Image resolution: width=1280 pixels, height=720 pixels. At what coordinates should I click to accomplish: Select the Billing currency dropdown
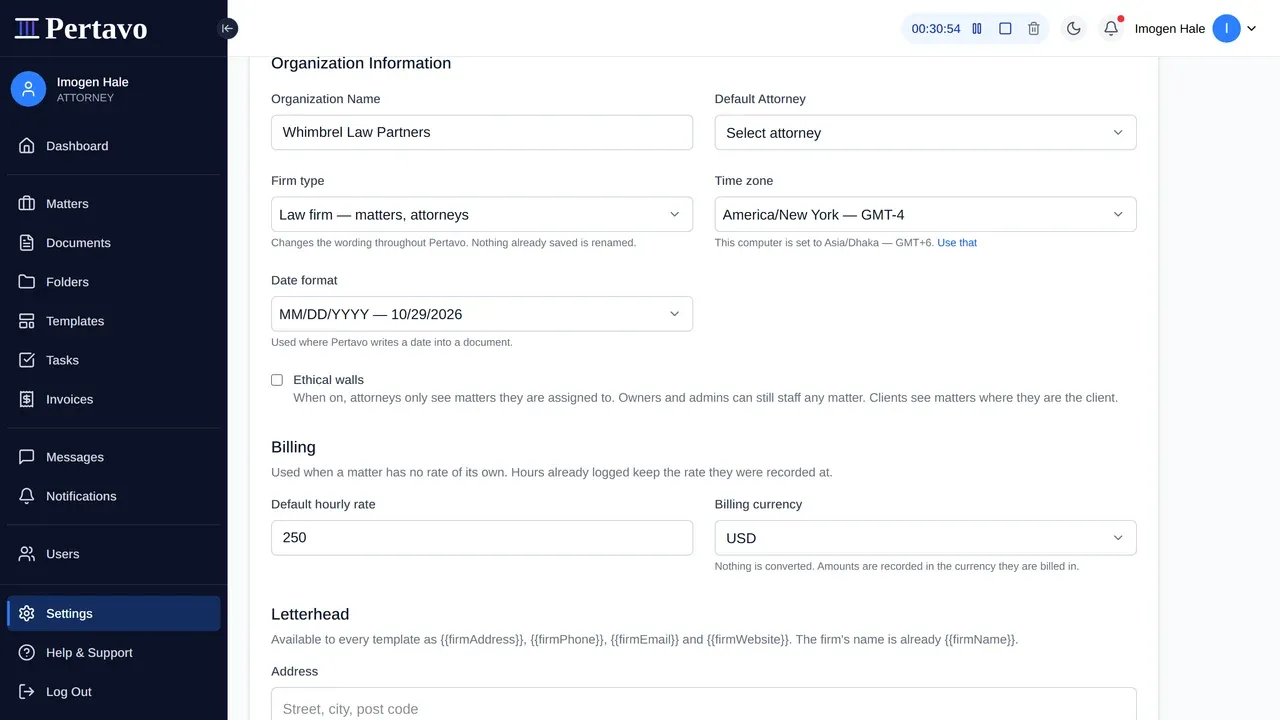925,538
